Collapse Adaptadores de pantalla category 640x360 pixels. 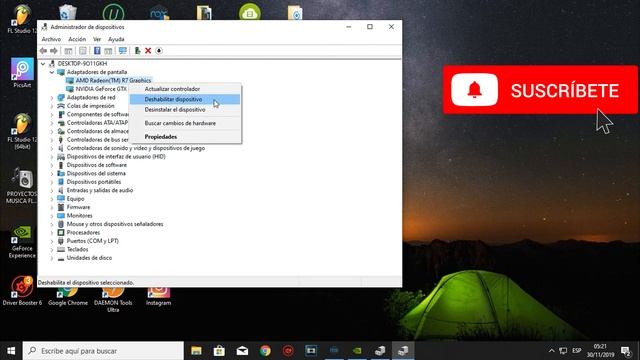tap(52, 72)
